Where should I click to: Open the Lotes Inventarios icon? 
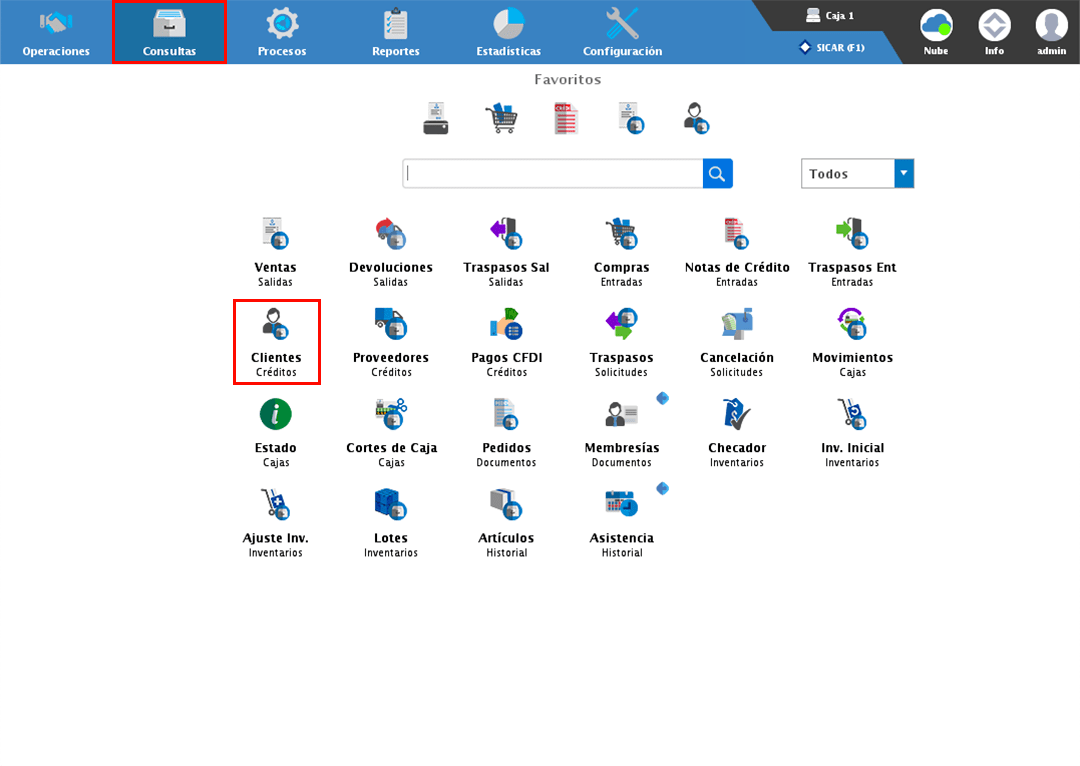[391, 504]
